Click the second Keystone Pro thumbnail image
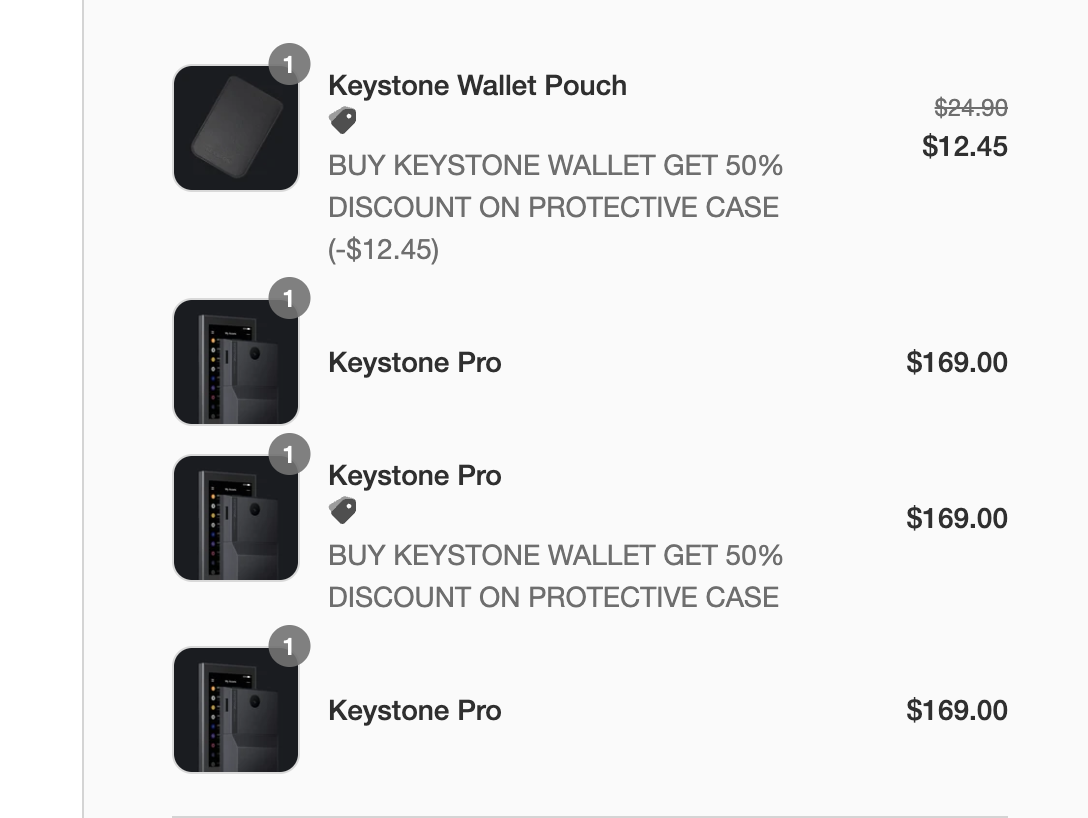The image size is (1088, 818). (x=235, y=517)
